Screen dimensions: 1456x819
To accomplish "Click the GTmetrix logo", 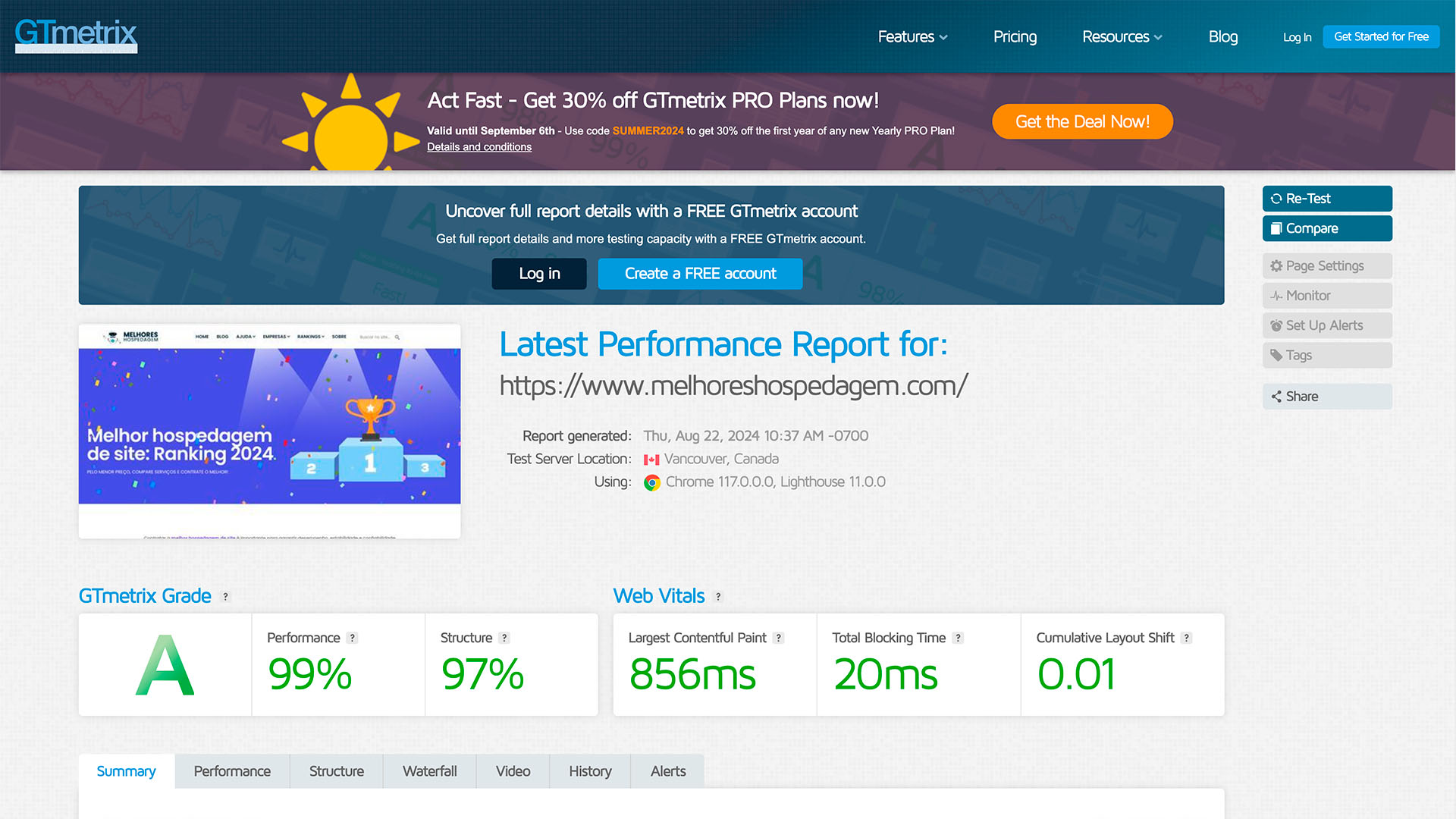I will 76,35.
